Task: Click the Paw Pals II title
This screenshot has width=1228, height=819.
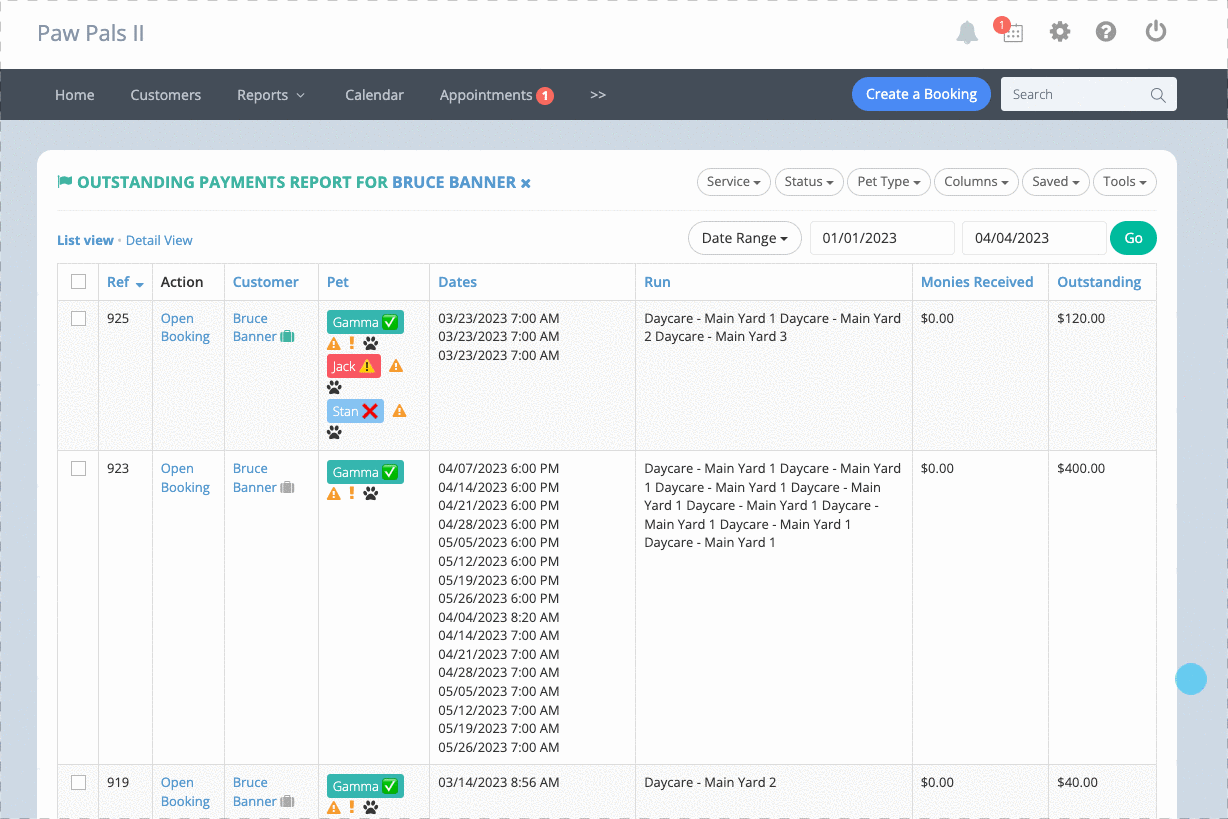Action: [x=91, y=33]
